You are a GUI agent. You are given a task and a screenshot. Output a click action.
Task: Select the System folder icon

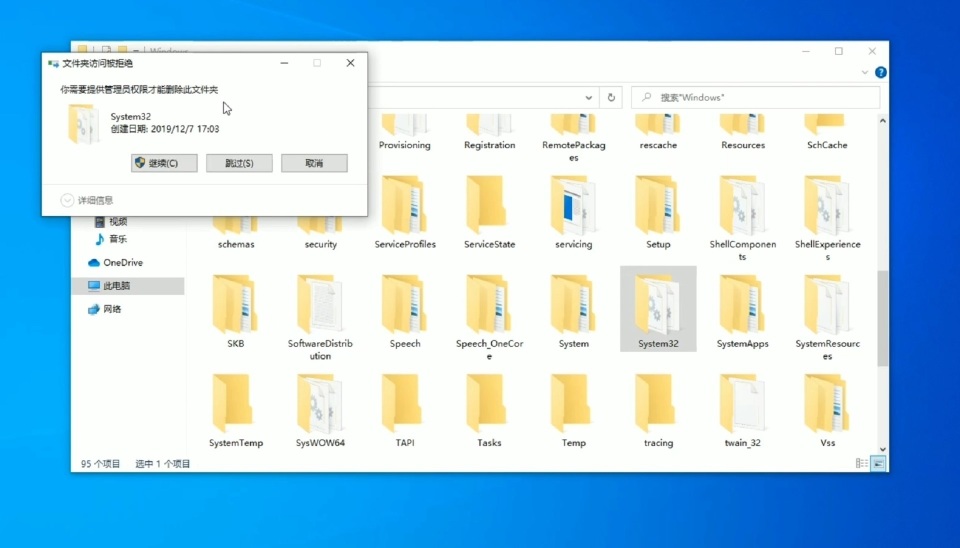pos(572,304)
